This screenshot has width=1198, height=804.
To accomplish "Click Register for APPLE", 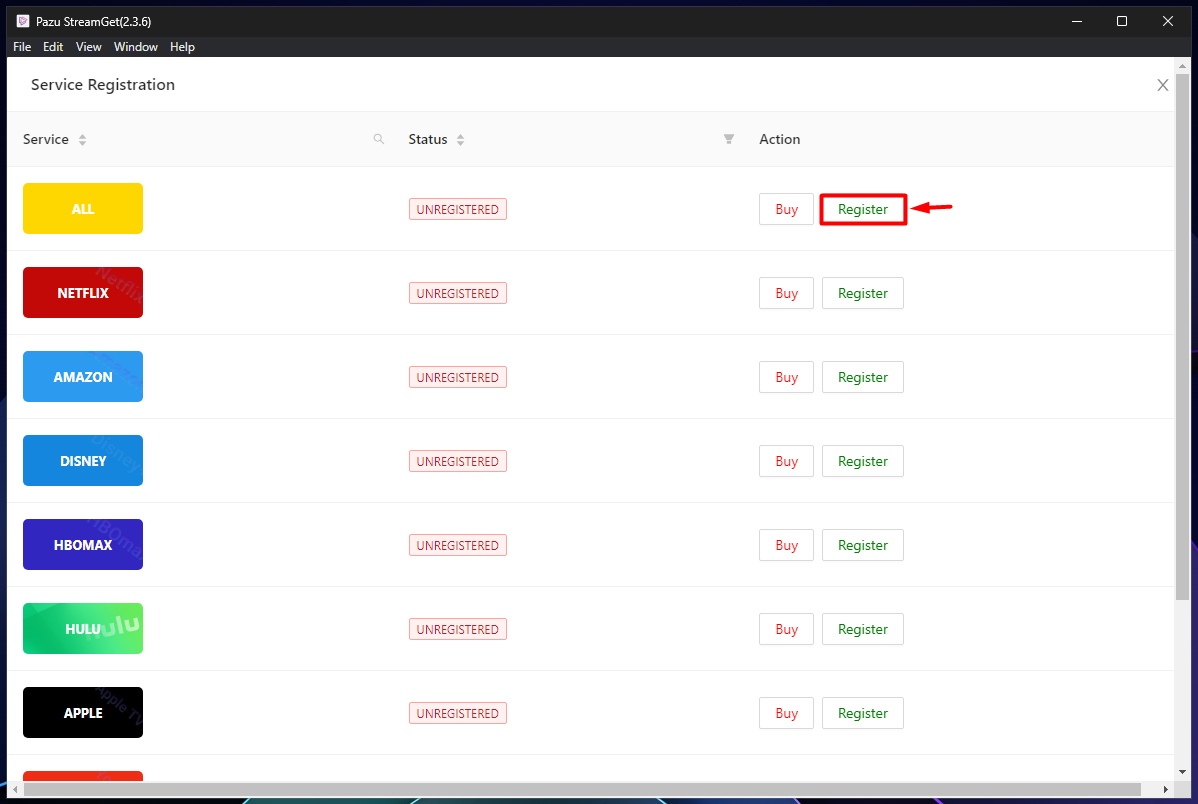I will (863, 714).
